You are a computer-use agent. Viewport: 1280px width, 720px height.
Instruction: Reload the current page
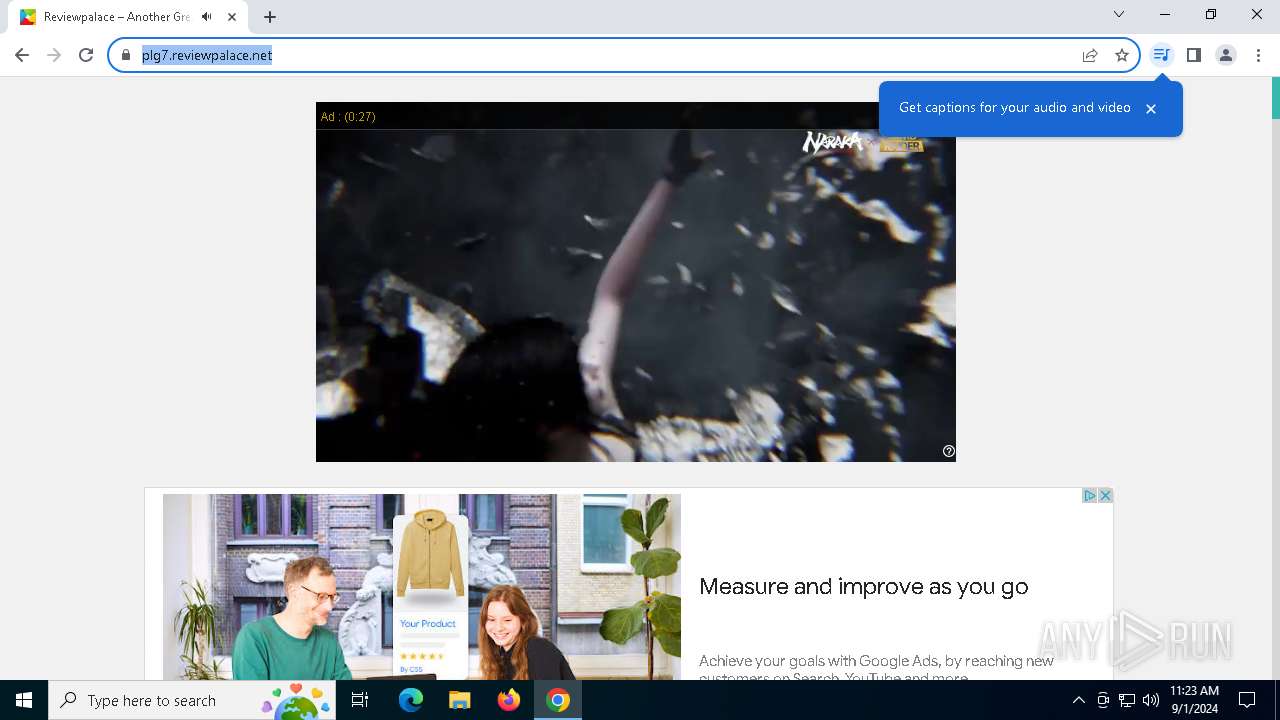86,55
